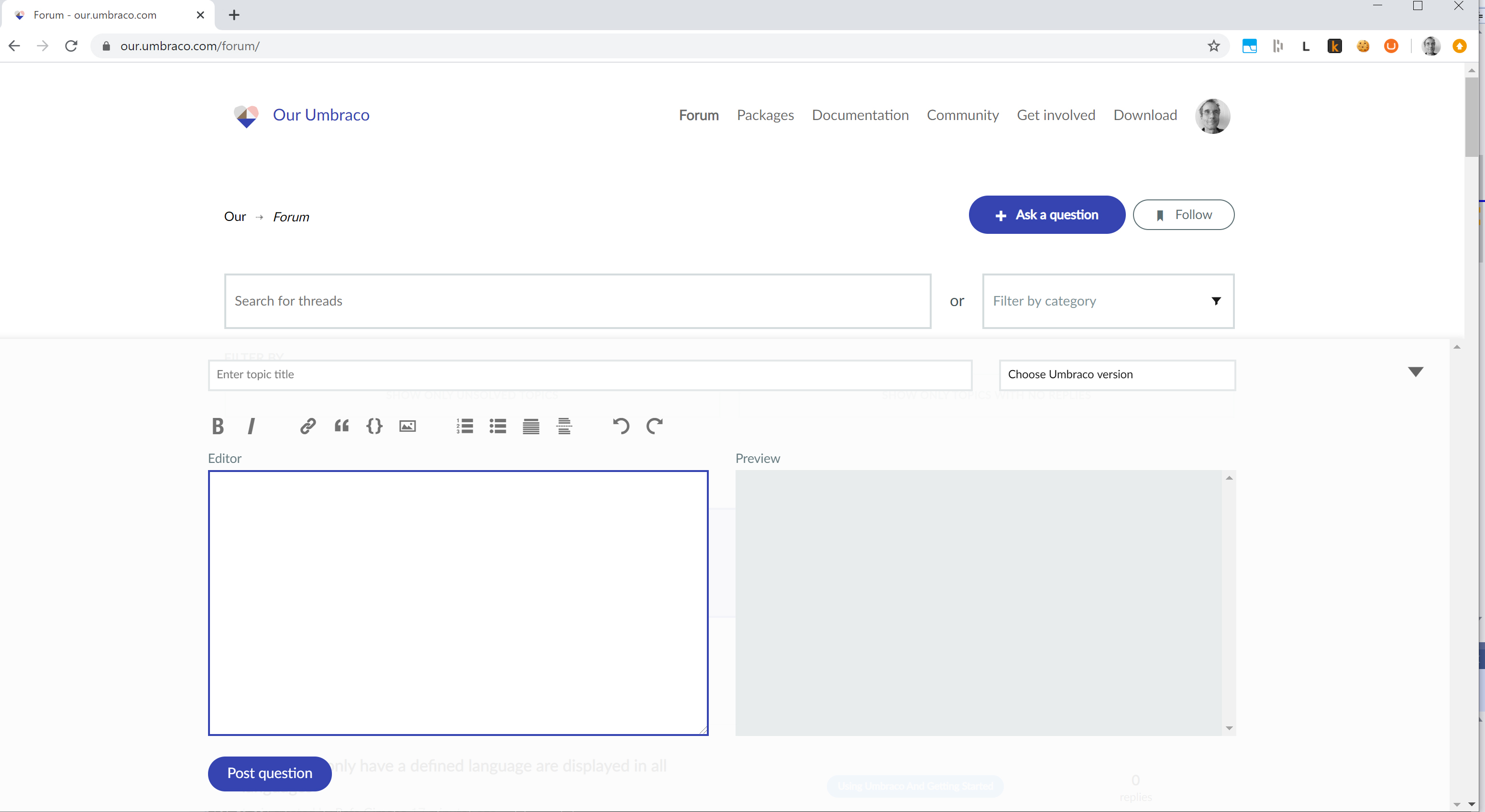The width and height of the screenshot is (1485, 812).
Task: Insert a blockquote in the editor
Action: click(341, 426)
